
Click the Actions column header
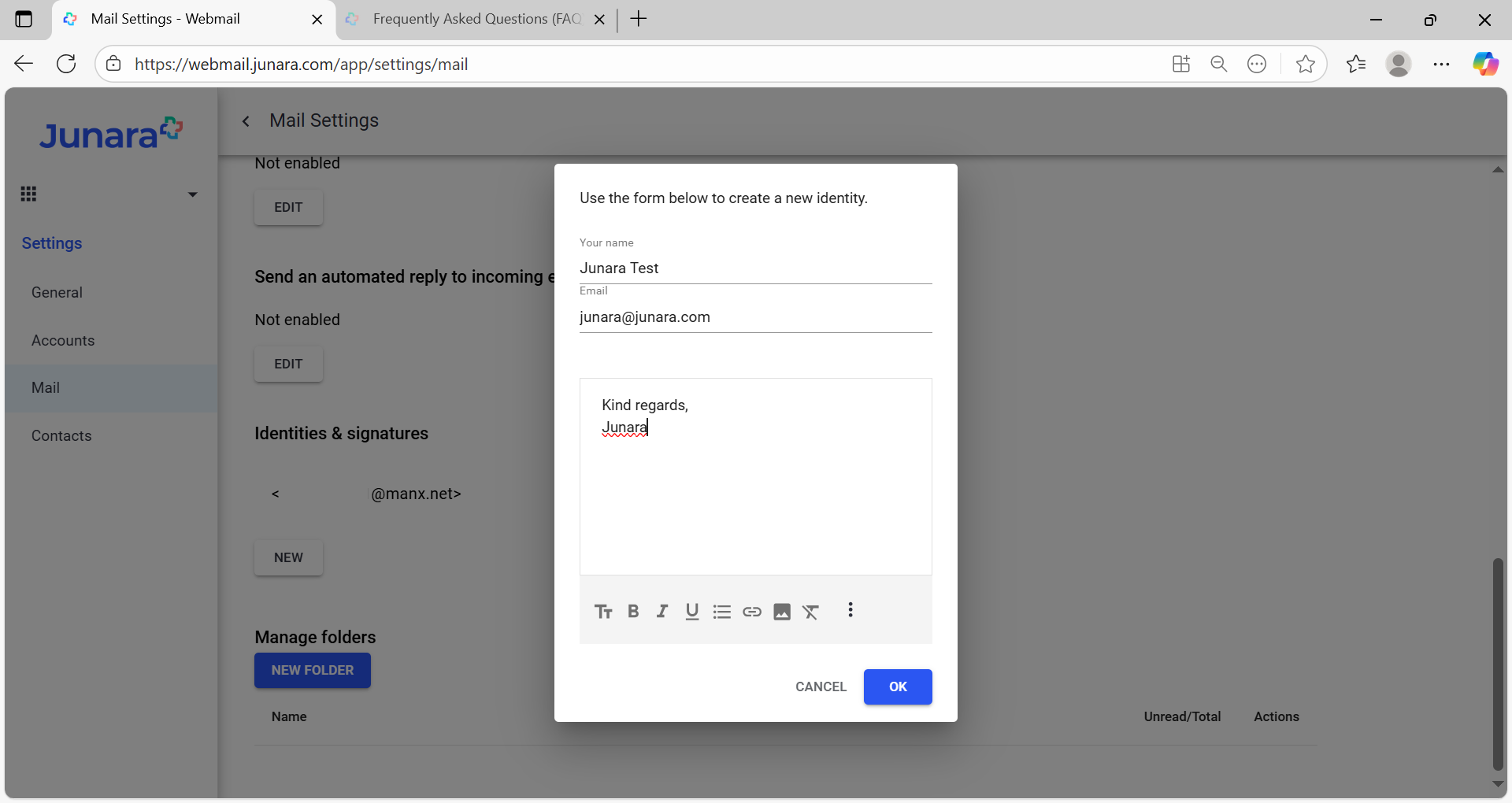(x=1277, y=716)
